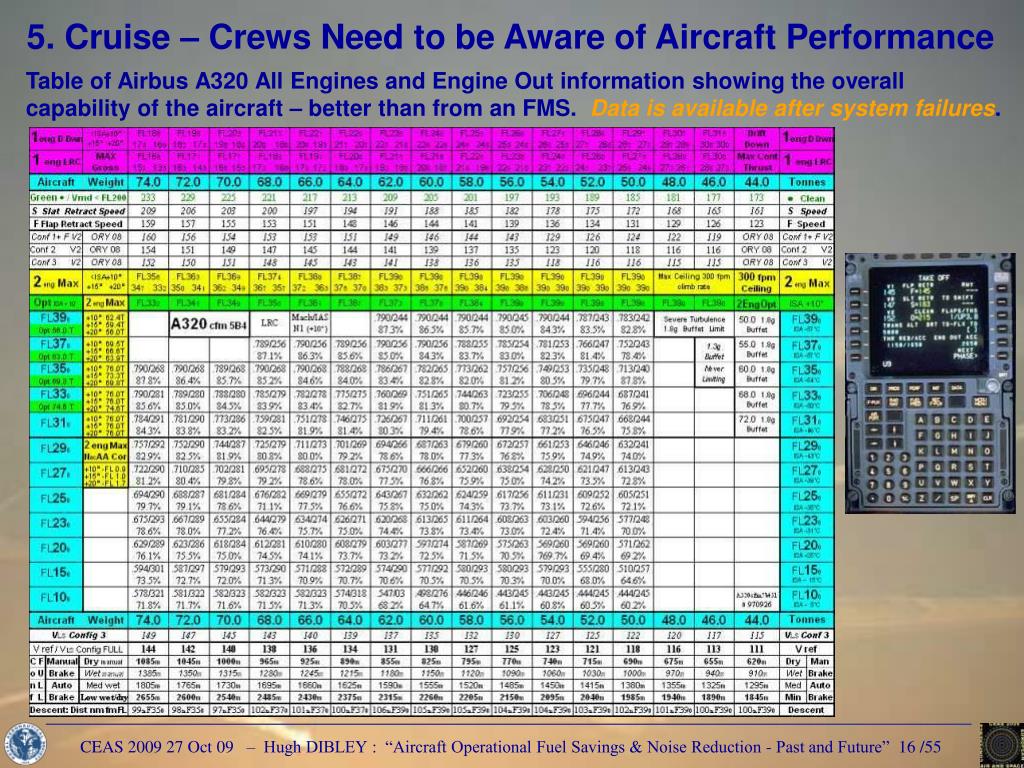
Task: Click the '72.0 1.8g Buffet' cell
Action: [757, 424]
